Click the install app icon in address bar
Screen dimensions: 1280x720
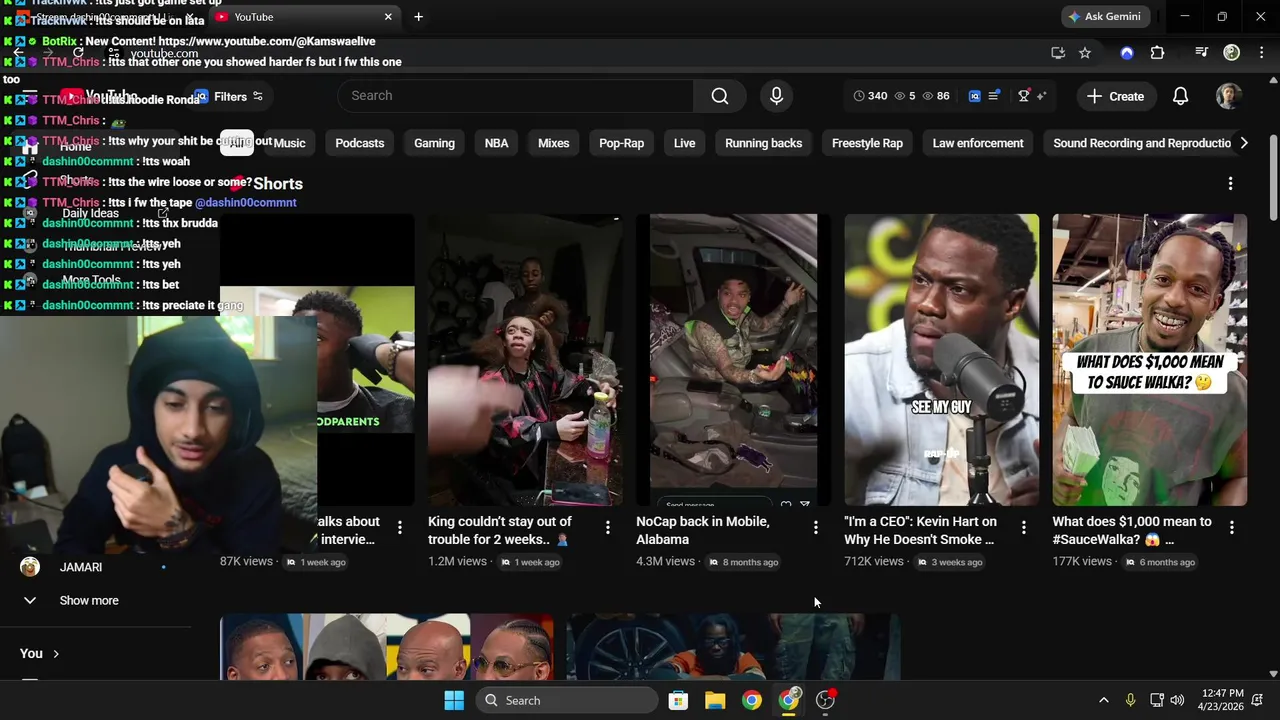point(1058,53)
